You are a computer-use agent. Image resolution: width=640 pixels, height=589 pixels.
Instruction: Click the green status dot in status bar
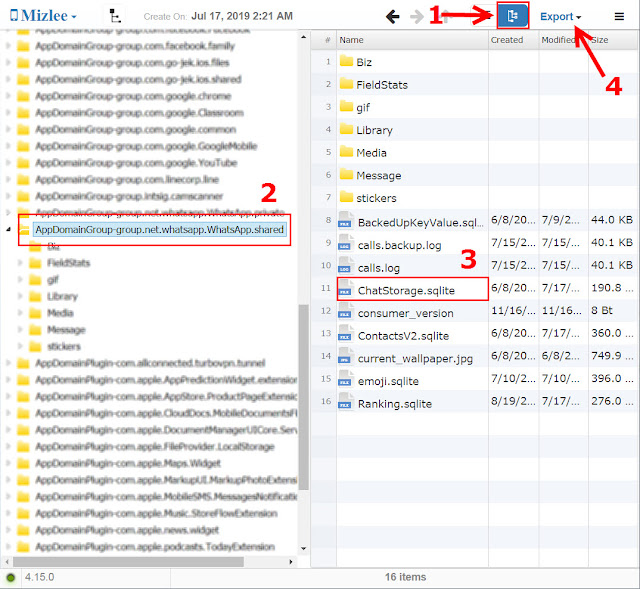point(11,578)
